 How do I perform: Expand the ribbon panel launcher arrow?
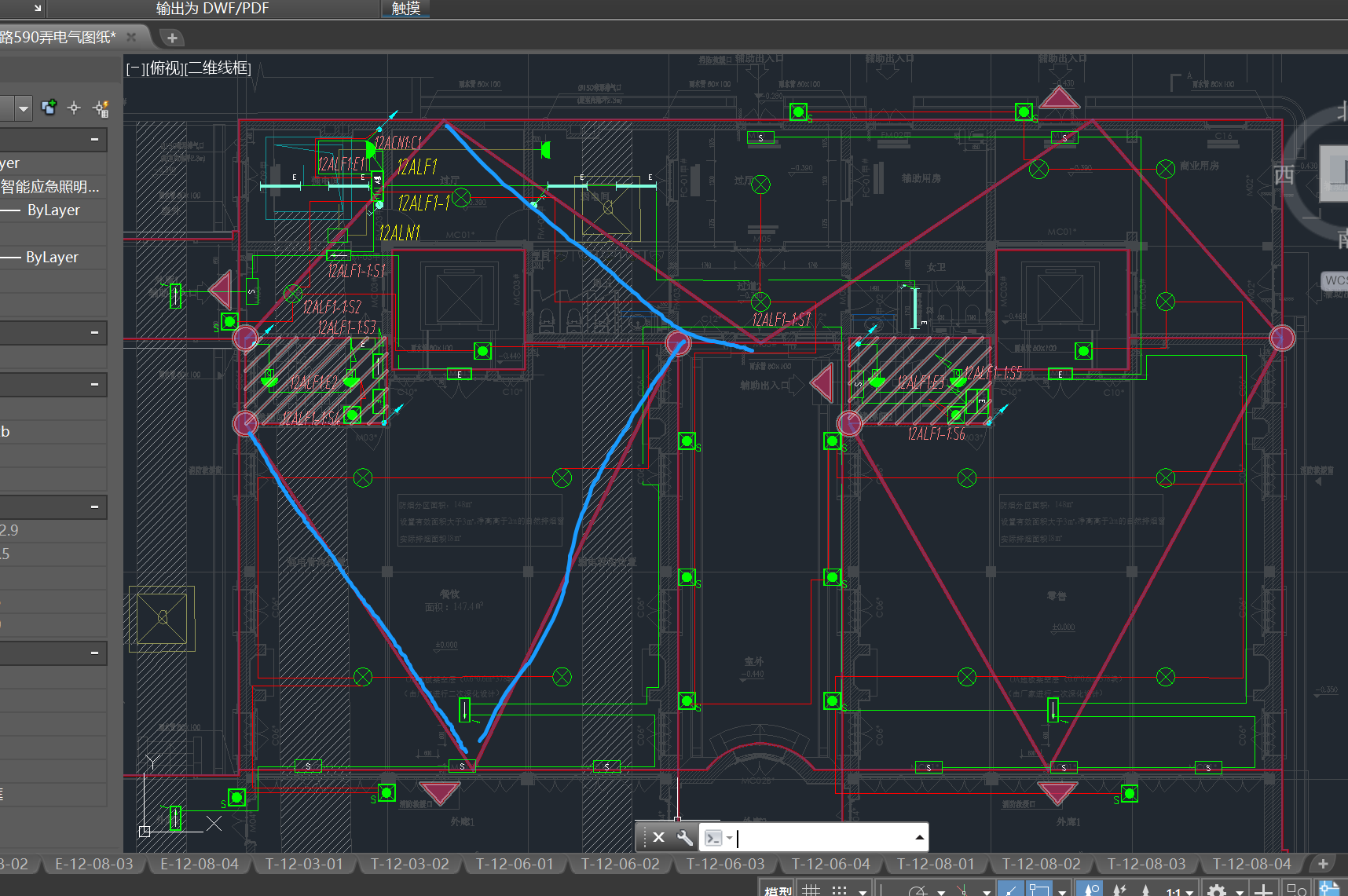click(37, 8)
